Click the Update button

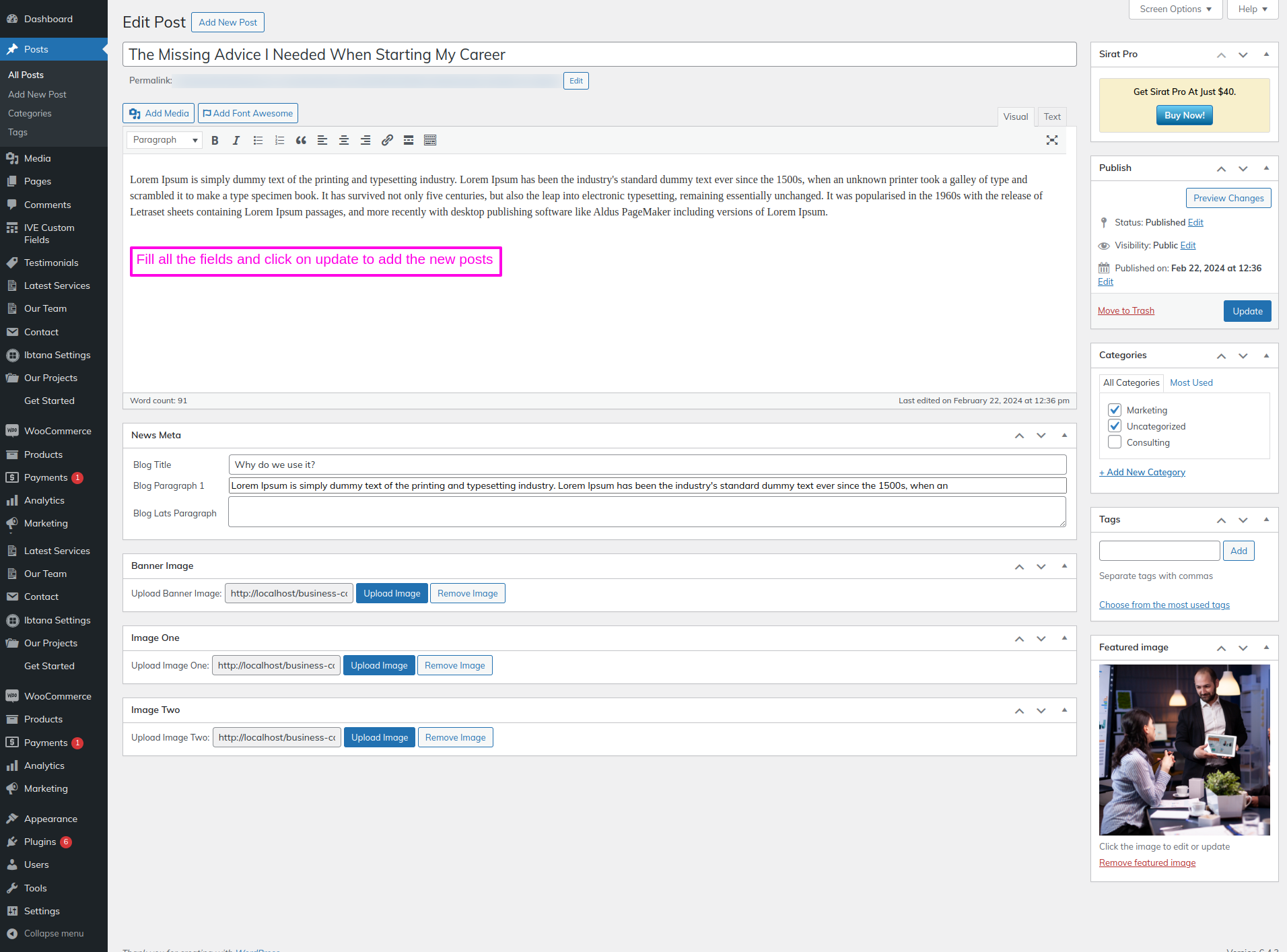point(1247,311)
